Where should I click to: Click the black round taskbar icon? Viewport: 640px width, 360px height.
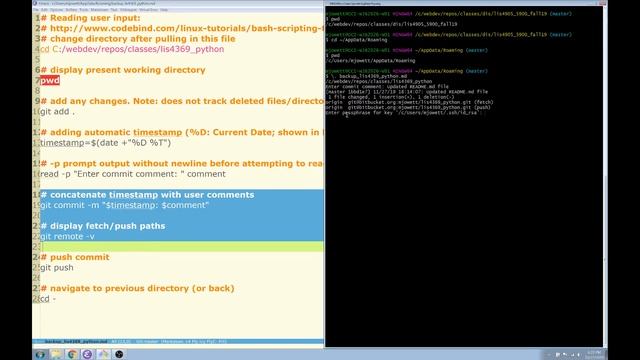[119, 354]
